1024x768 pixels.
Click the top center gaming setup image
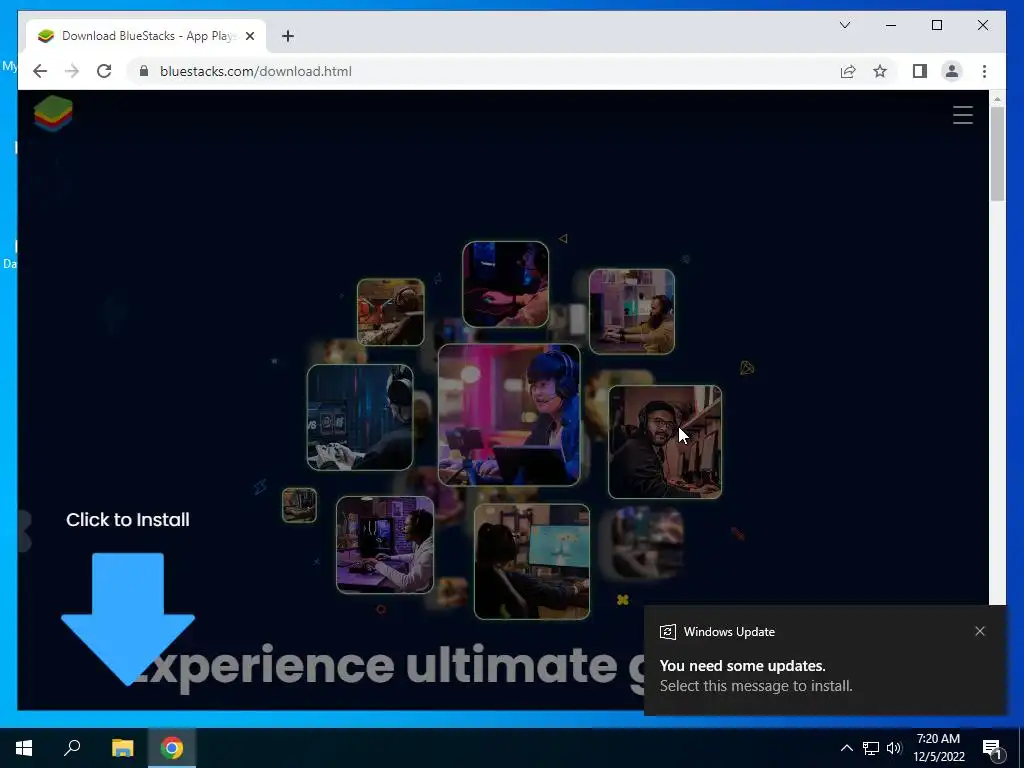pyautogui.click(x=505, y=284)
